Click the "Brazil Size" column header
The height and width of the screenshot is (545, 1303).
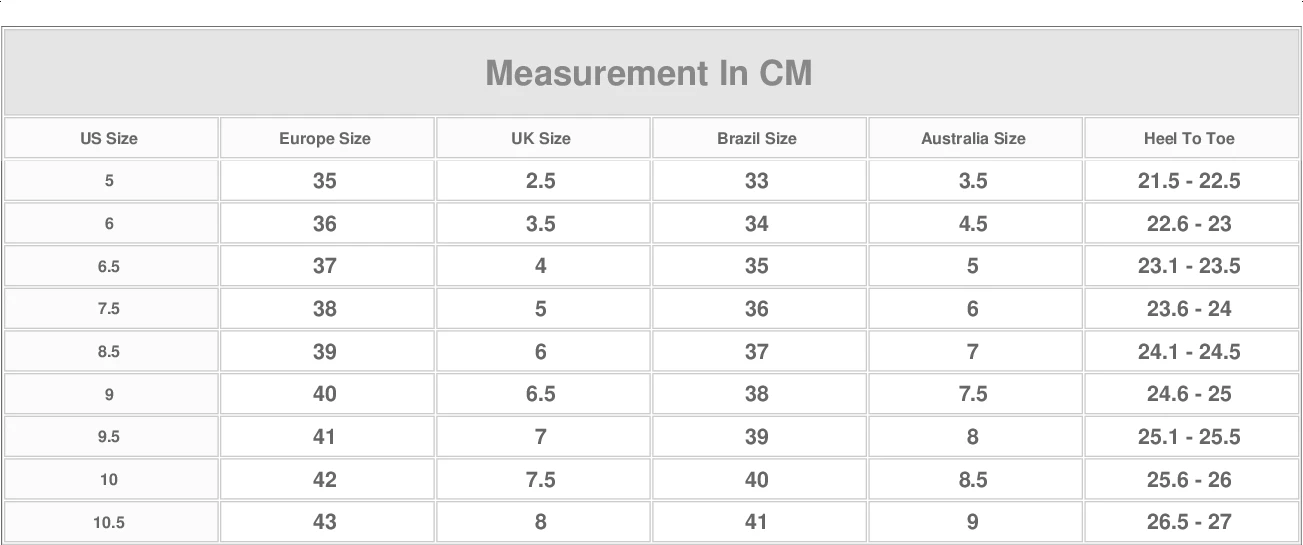pos(757,139)
